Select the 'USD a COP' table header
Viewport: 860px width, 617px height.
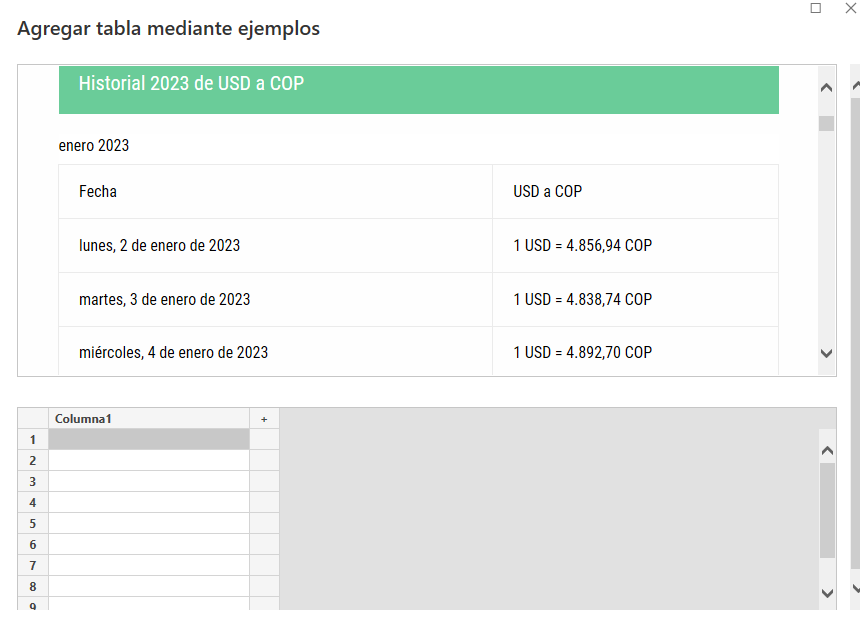(x=547, y=192)
